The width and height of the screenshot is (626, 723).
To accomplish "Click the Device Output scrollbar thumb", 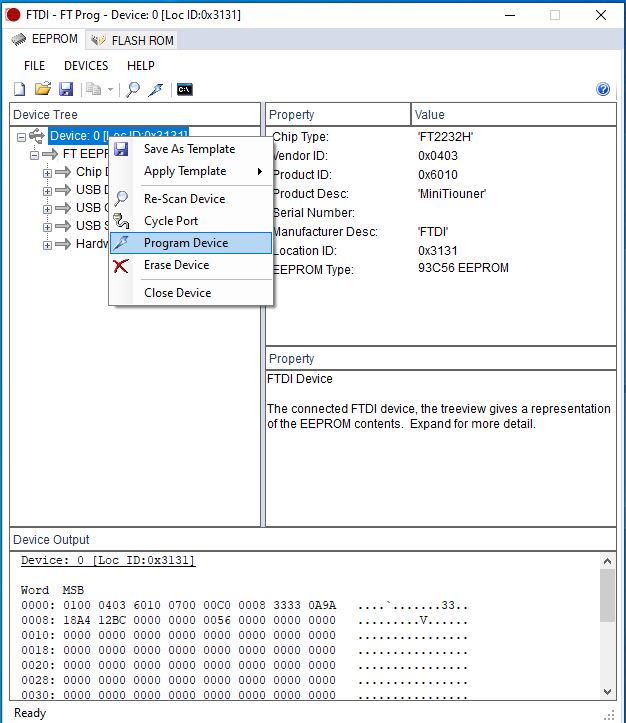I will pyautogui.click(x=608, y=595).
